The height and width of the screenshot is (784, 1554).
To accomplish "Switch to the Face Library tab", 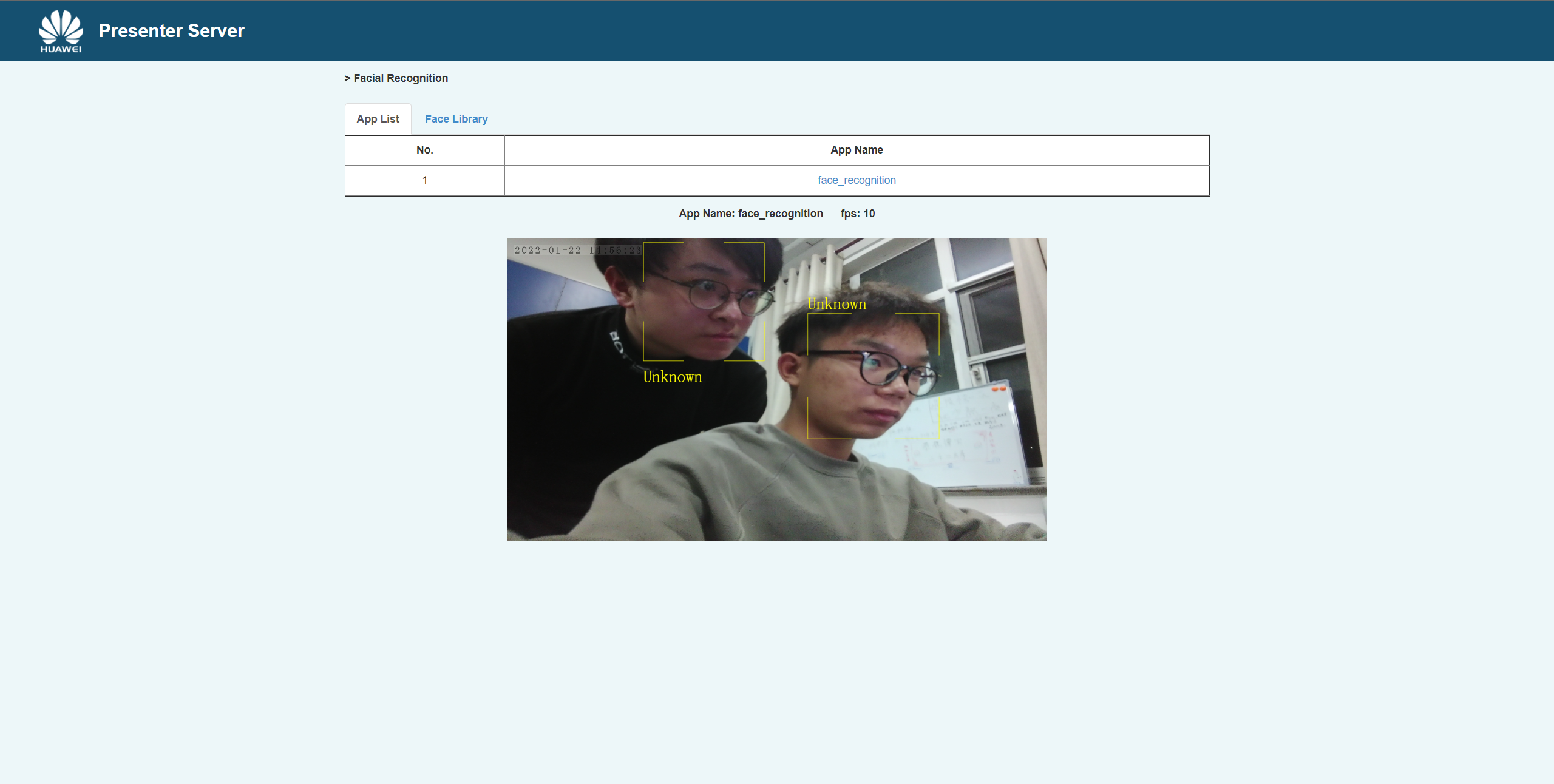I will tap(456, 119).
